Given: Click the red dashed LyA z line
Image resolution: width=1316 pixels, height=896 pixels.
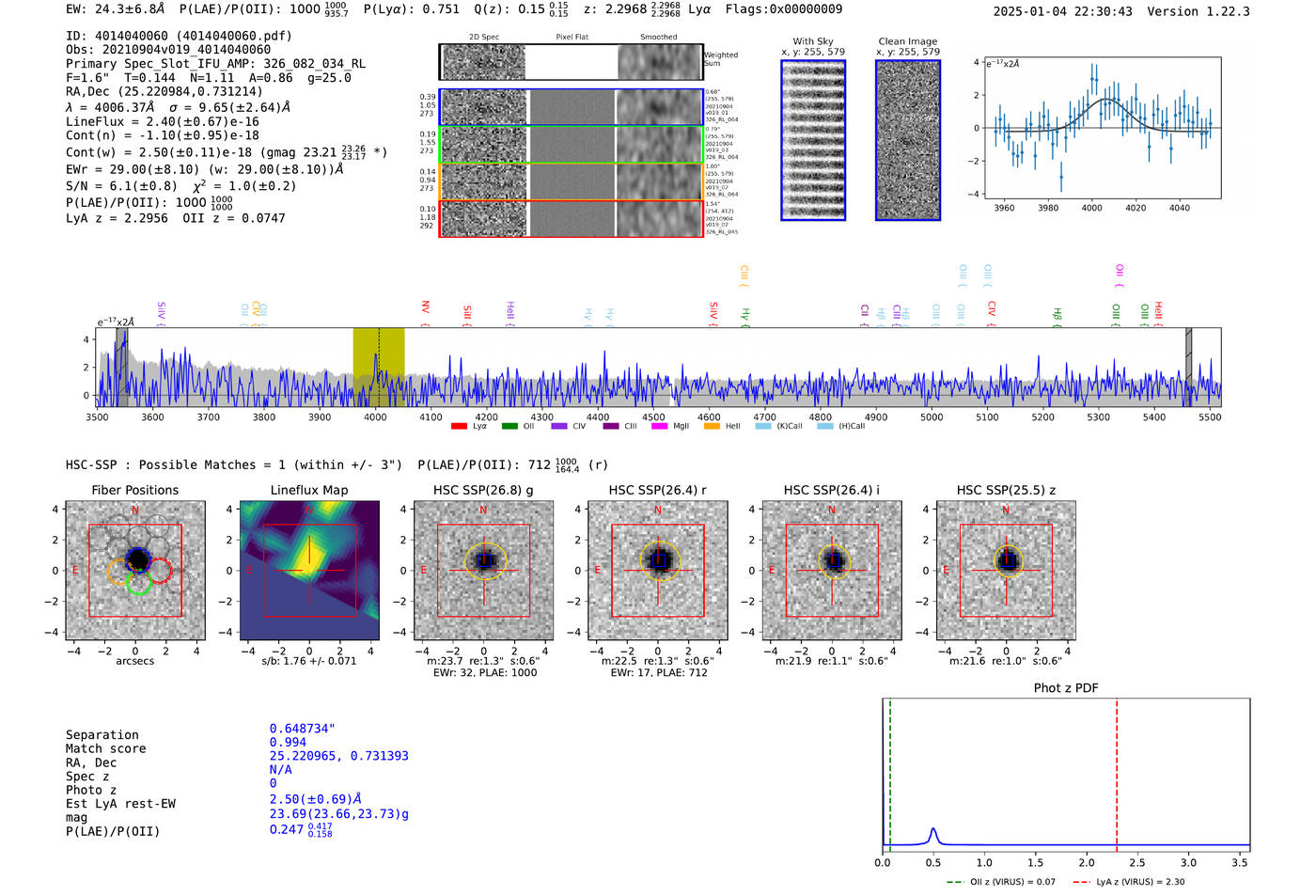Looking at the screenshot, I should point(1117,776).
